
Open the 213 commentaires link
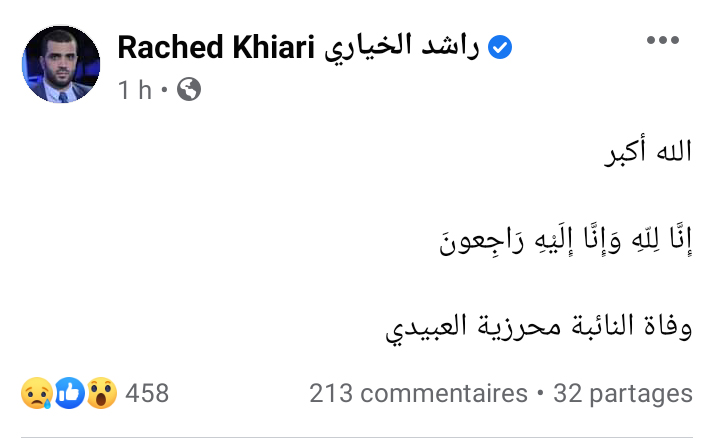click(x=418, y=393)
